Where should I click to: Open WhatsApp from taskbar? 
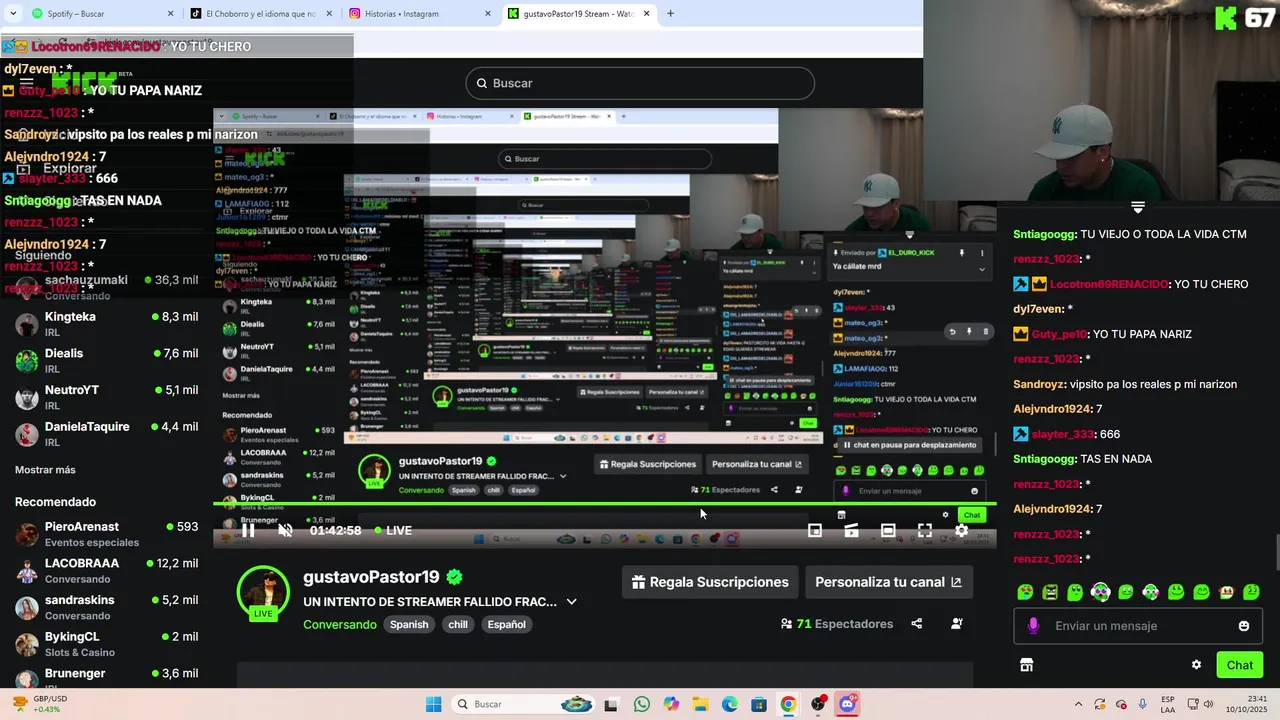[641, 704]
